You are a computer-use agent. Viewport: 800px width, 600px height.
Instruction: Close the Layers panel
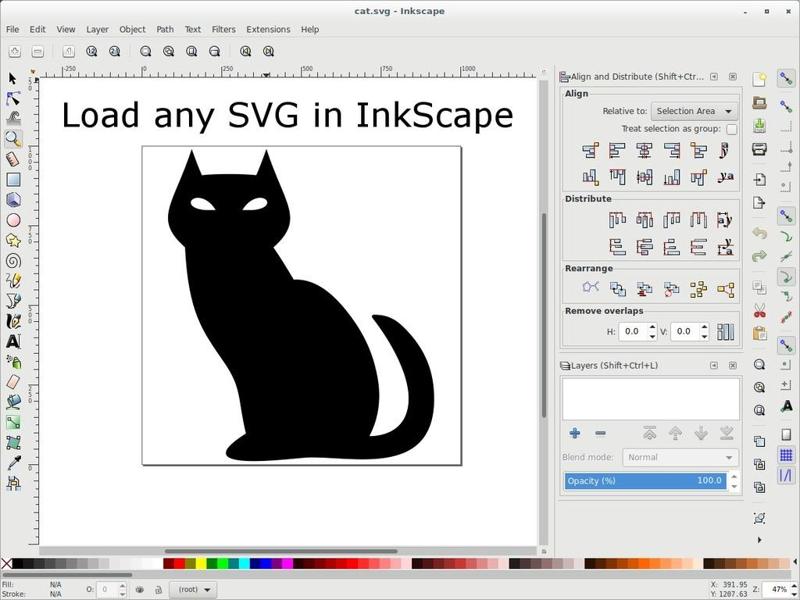click(x=733, y=365)
